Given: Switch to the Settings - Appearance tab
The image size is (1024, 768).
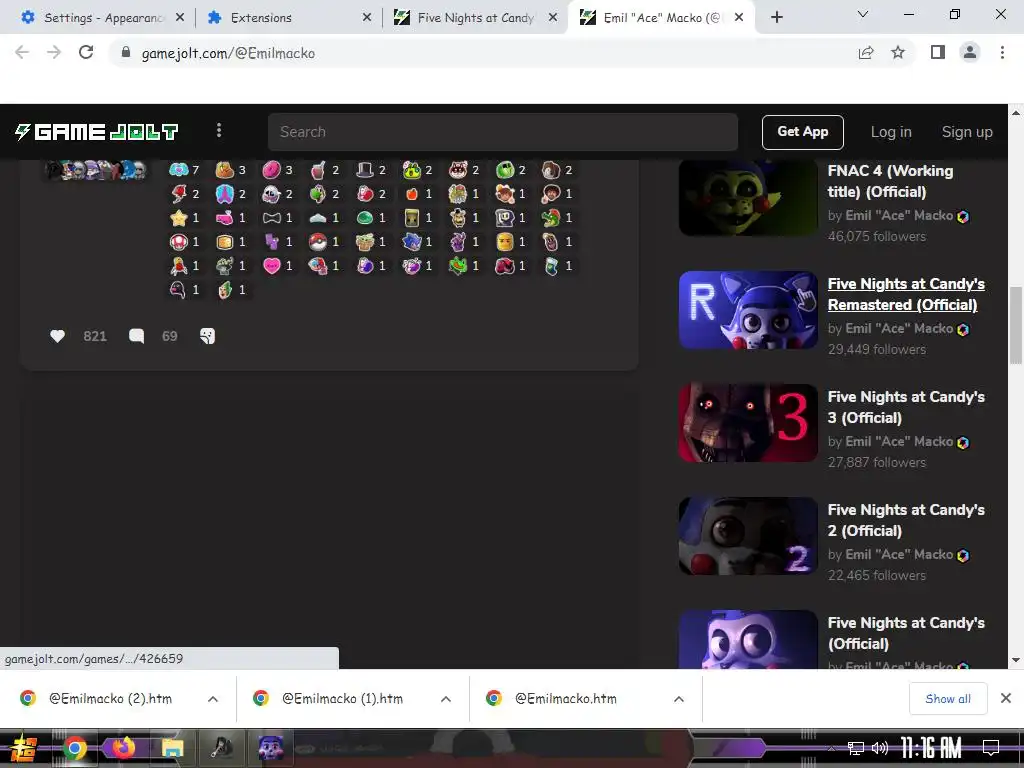Looking at the screenshot, I should coord(103,18).
